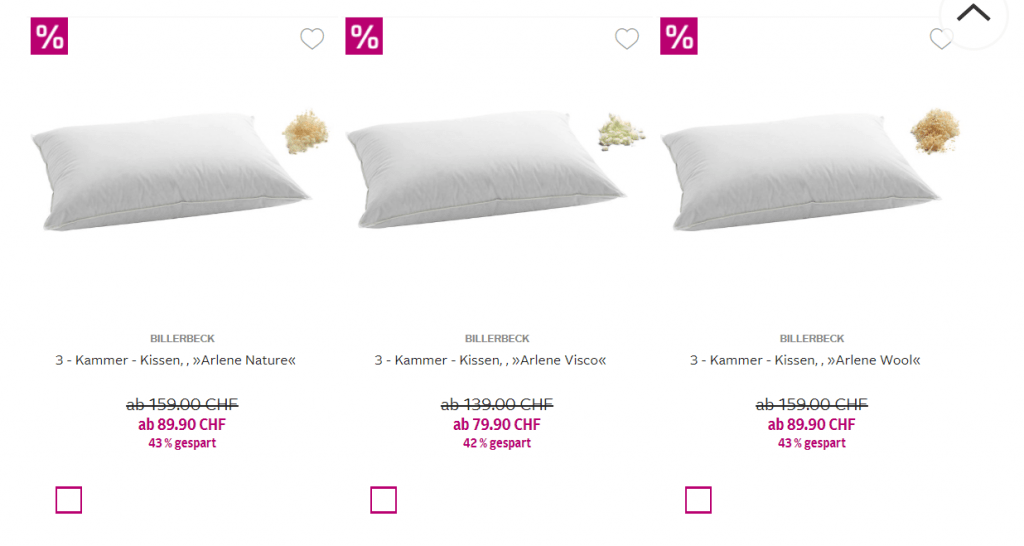Click the heart icon for Arlene Visco

pyautogui.click(x=627, y=39)
